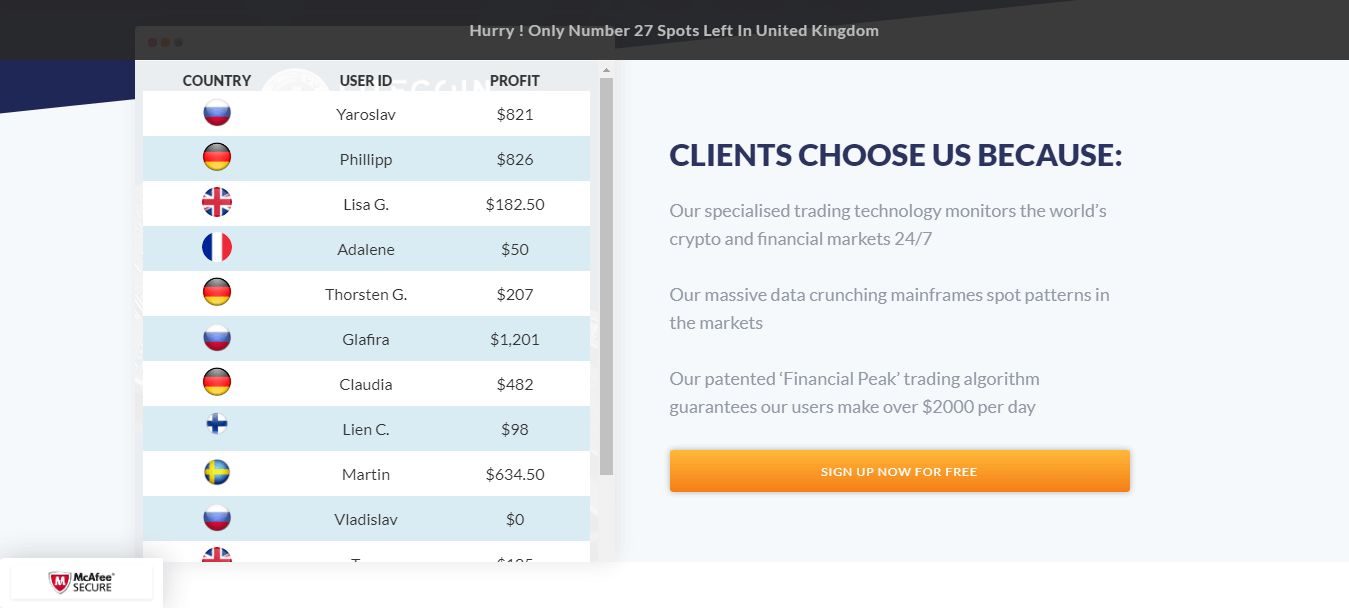This screenshot has height=608, width=1349.
Task: Click the Finnish flag beside Lien C.
Action: [x=217, y=425]
